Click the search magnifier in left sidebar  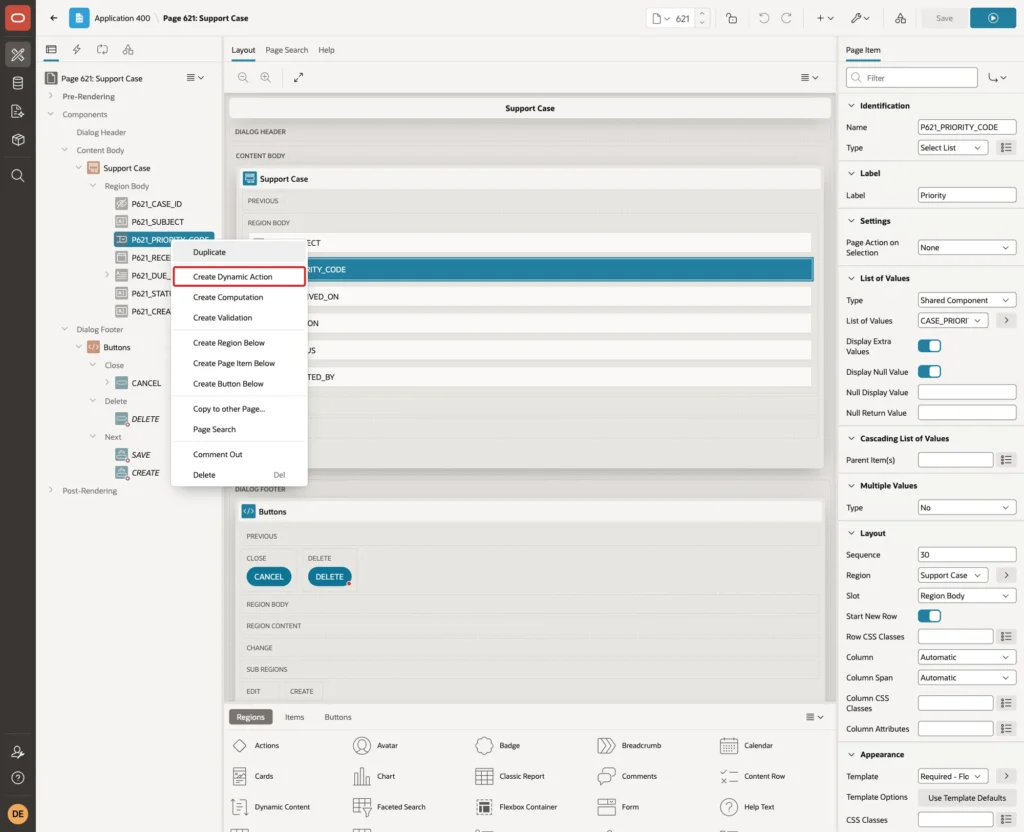click(x=18, y=176)
